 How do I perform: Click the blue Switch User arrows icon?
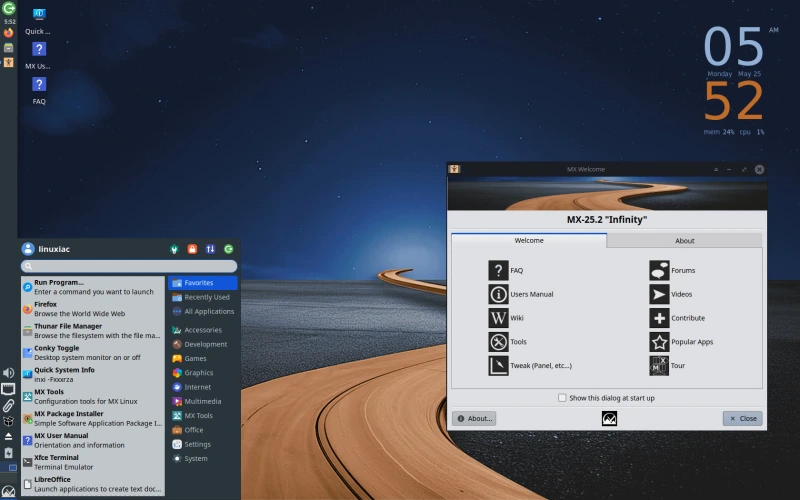point(210,249)
